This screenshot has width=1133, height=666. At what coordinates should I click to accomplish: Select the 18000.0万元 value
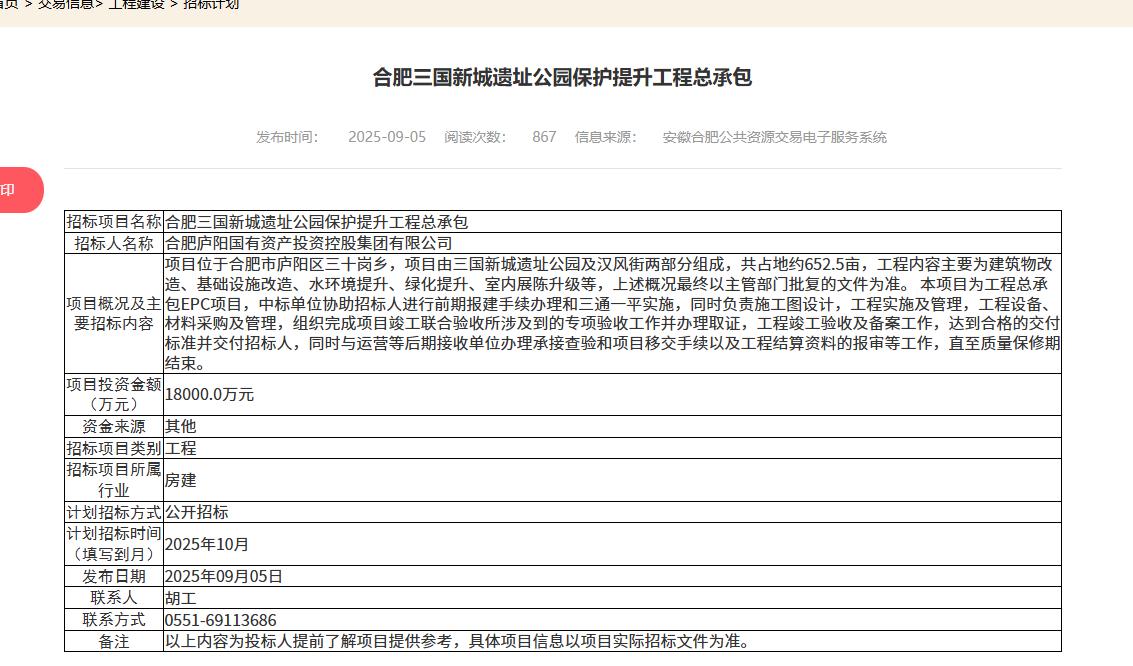pos(210,394)
